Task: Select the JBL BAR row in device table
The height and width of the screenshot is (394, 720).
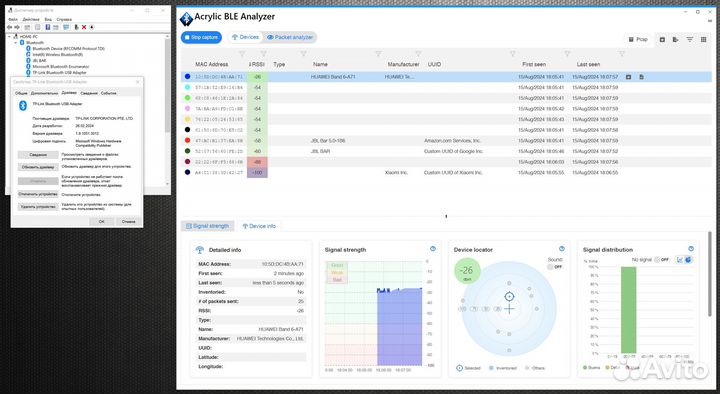Action: pos(446,151)
